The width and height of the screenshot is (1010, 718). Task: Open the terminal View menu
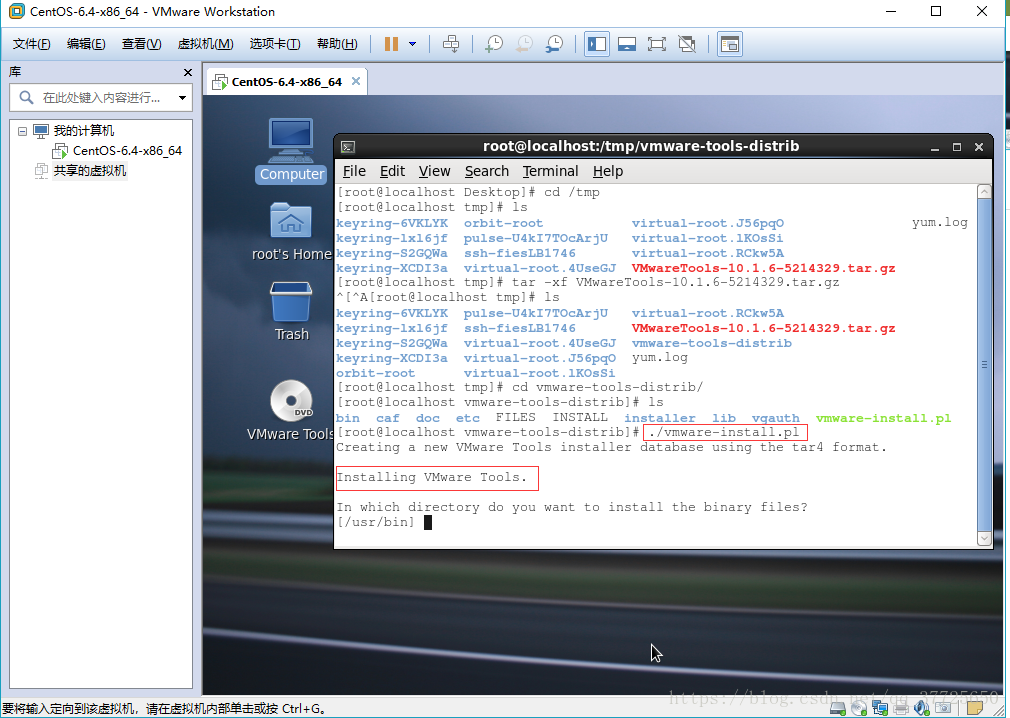[434, 171]
